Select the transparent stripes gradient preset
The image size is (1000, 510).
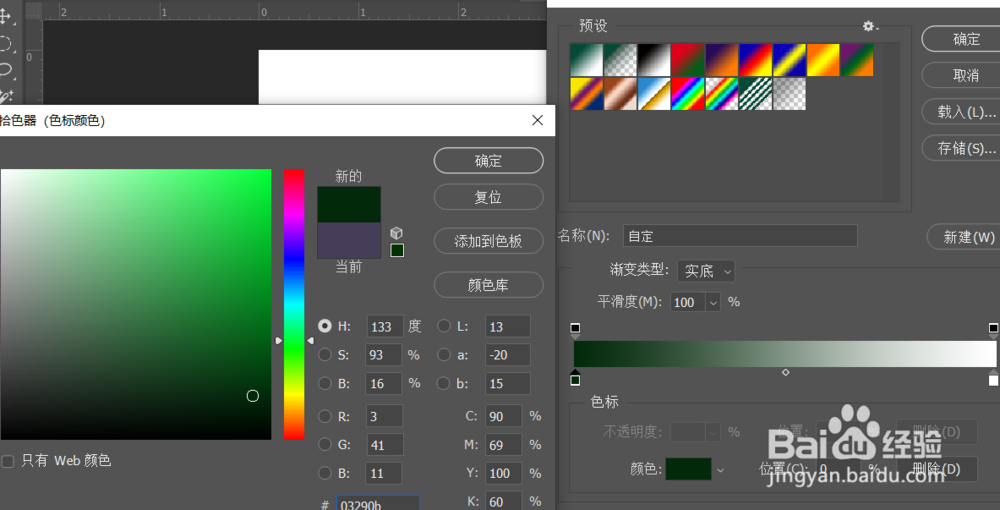coord(755,94)
